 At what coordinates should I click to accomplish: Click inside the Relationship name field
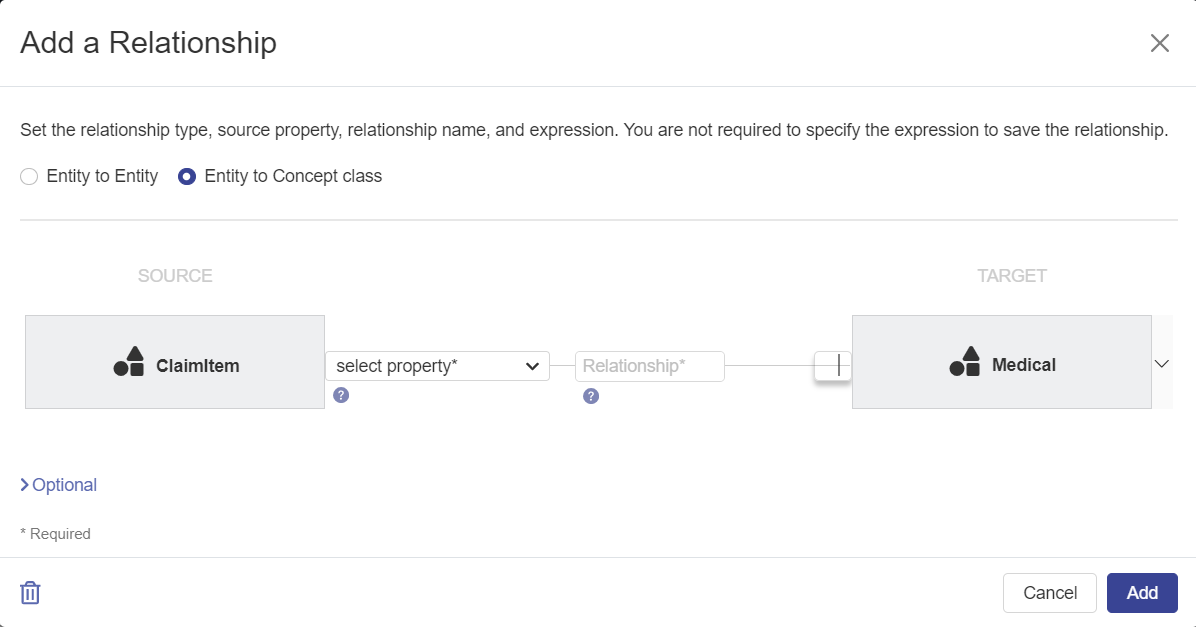point(649,366)
